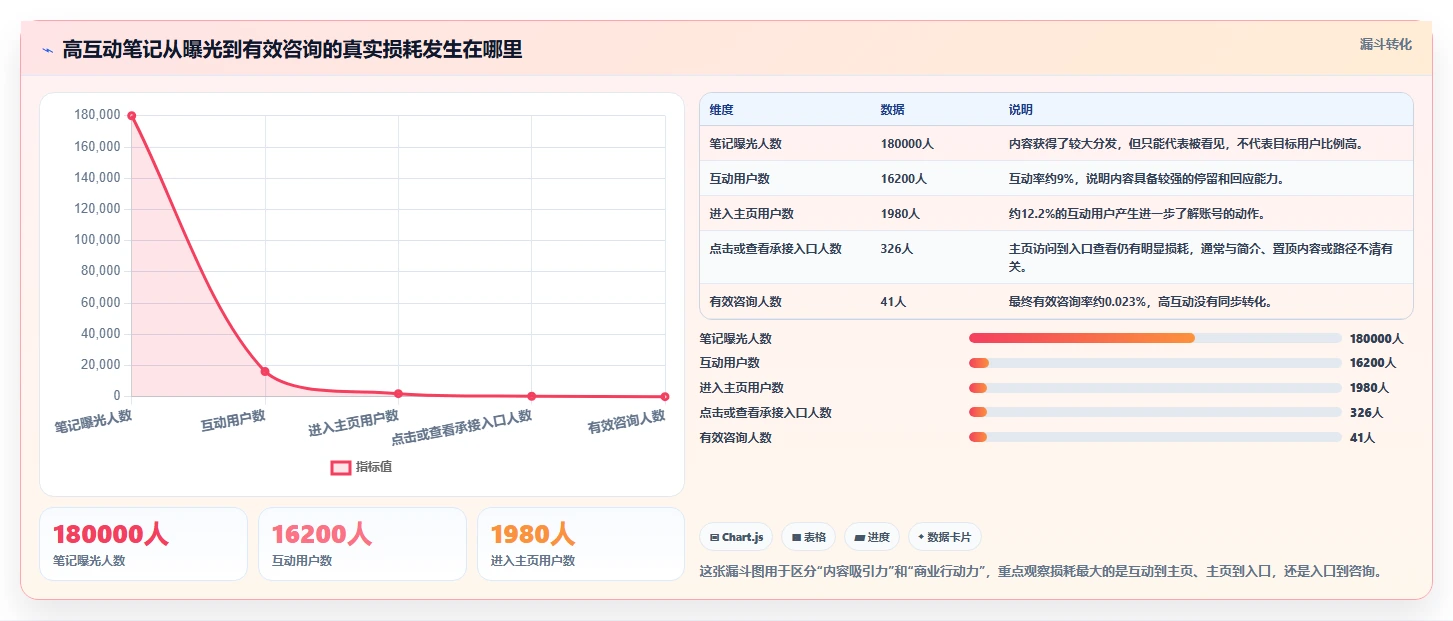1453x621 pixels.
Task: Click the description starting 互动率约9%
Action: 1146,179
